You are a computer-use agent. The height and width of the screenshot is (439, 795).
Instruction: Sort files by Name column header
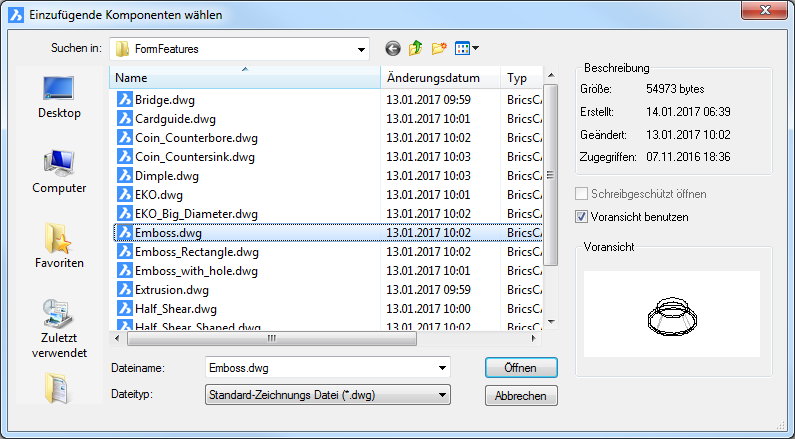click(x=244, y=77)
